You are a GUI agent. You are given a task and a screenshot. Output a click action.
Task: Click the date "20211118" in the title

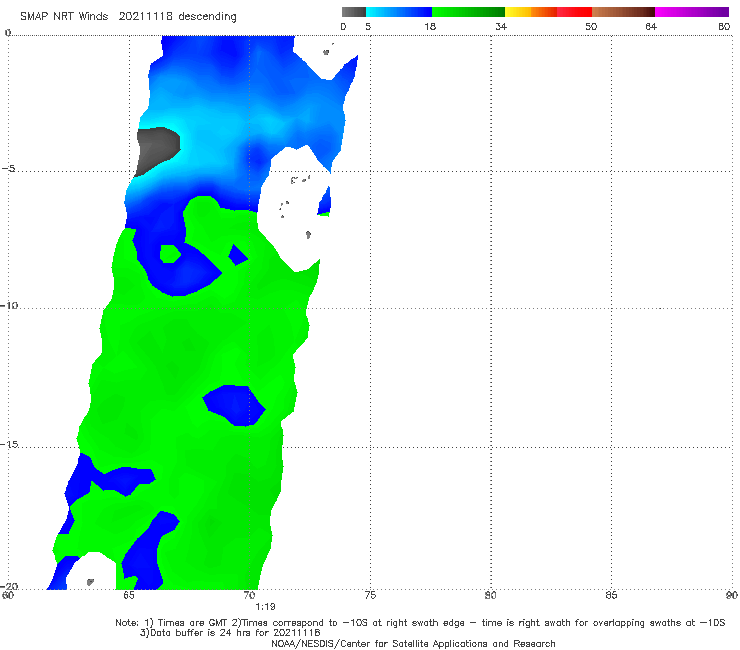[145, 17]
